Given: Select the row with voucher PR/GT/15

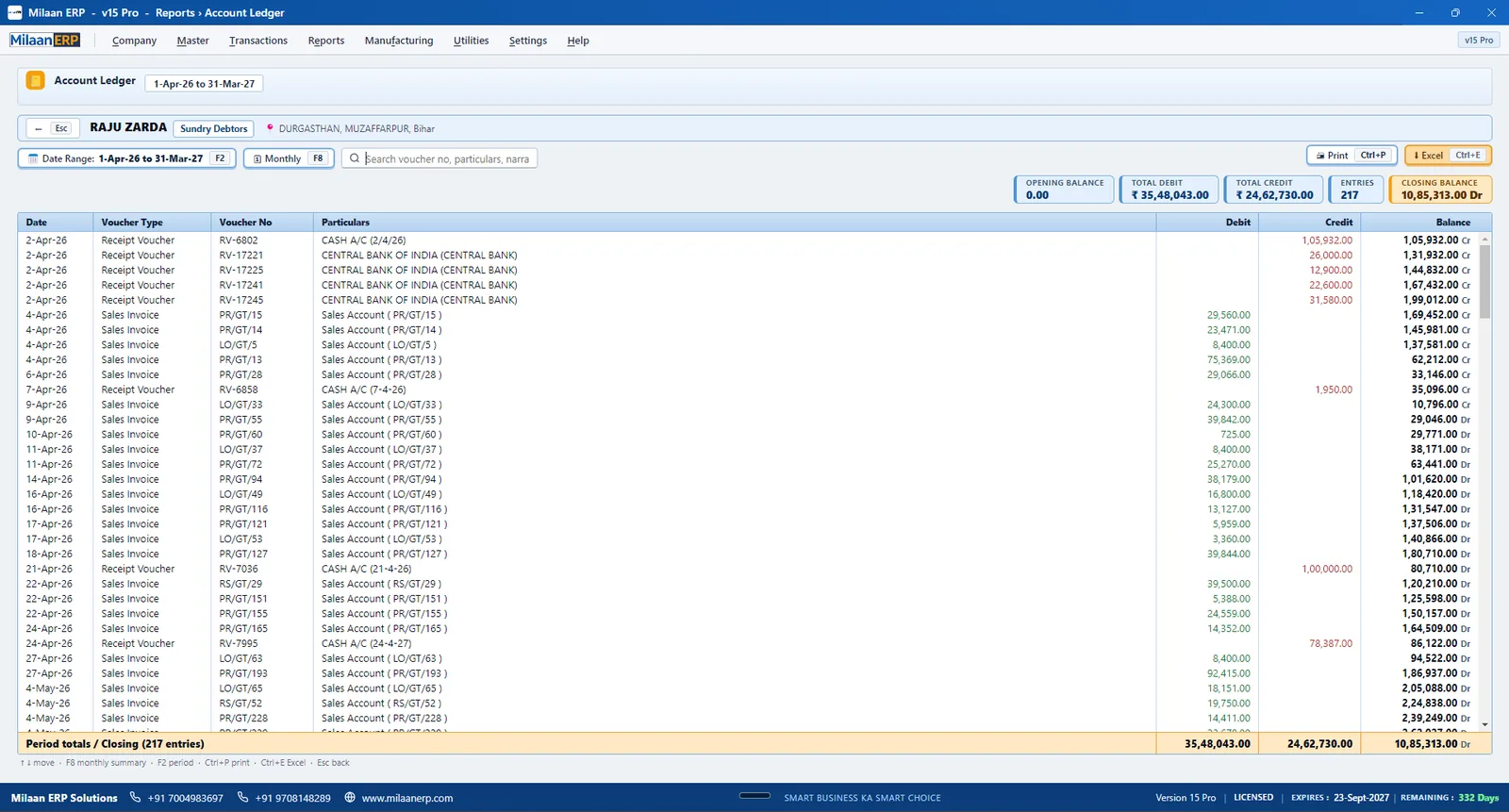Looking at the screenshot, I should point(748,315).
